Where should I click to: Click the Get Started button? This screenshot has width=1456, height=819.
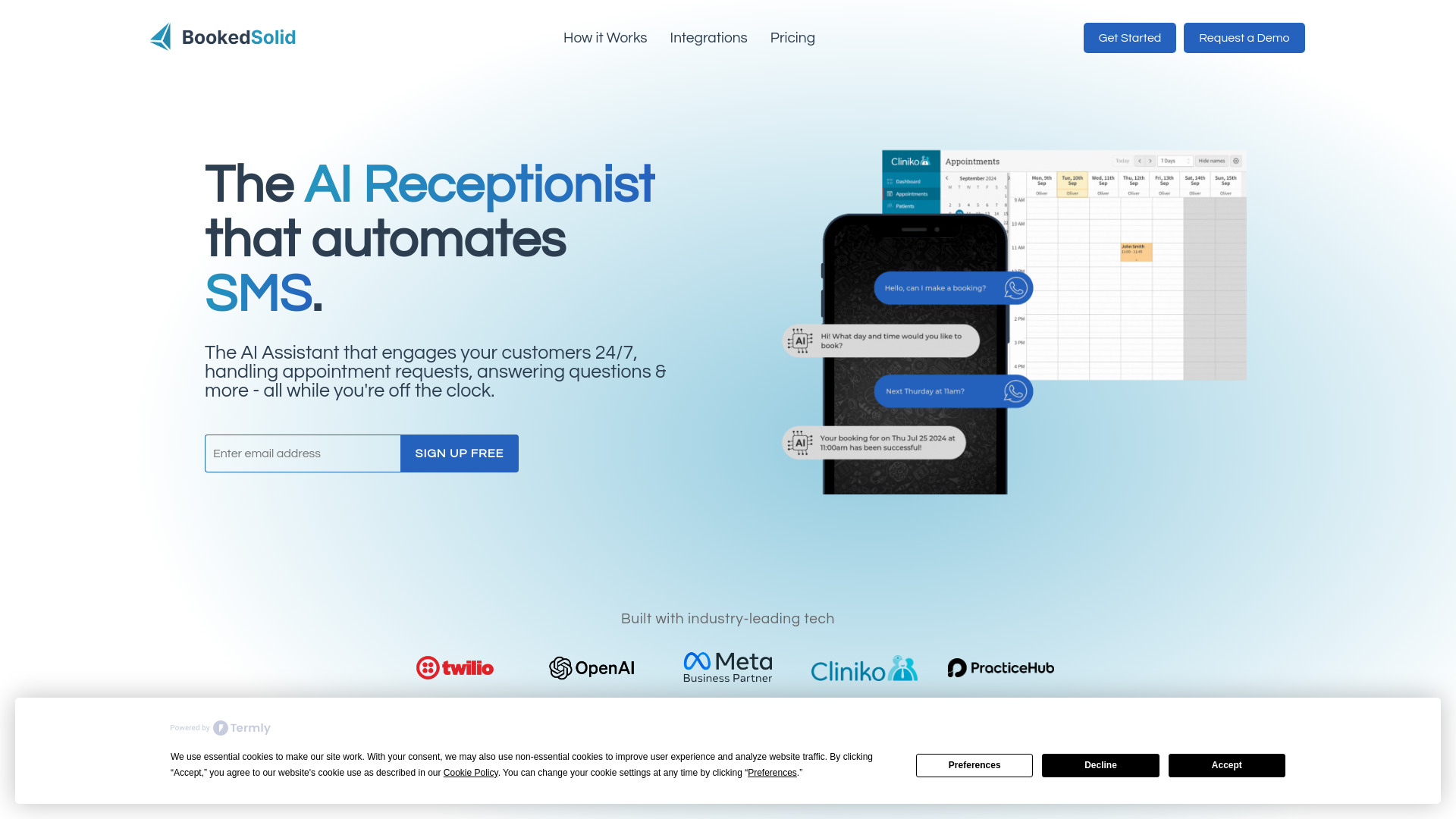pyautogui.click(x=1129, y=38)
